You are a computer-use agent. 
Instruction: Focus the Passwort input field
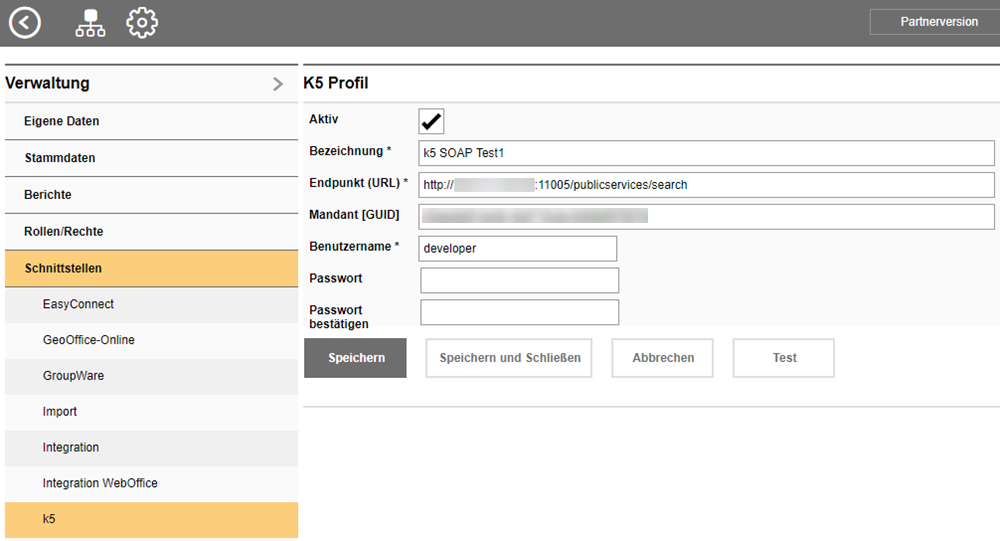519,280
